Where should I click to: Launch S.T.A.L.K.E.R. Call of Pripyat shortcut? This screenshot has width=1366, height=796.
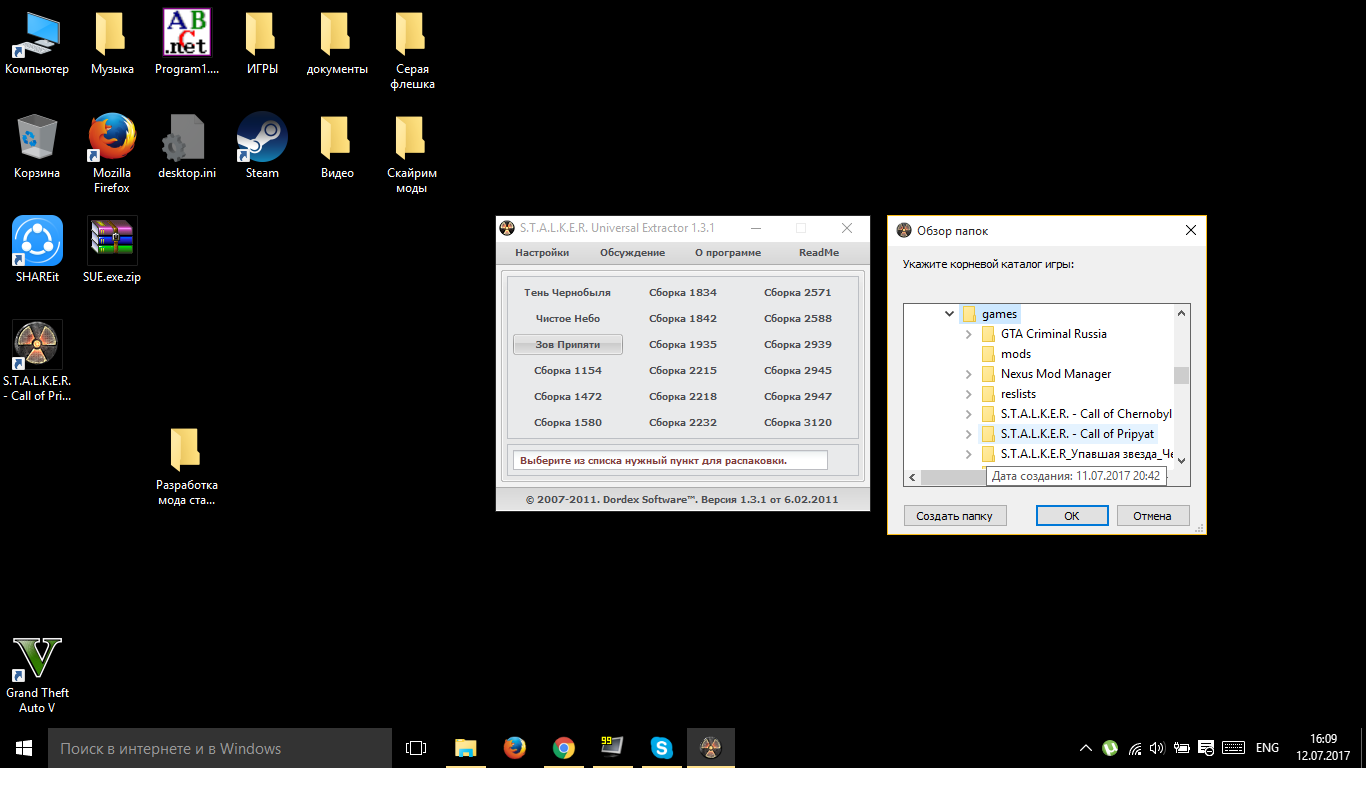tap(37, 361)
